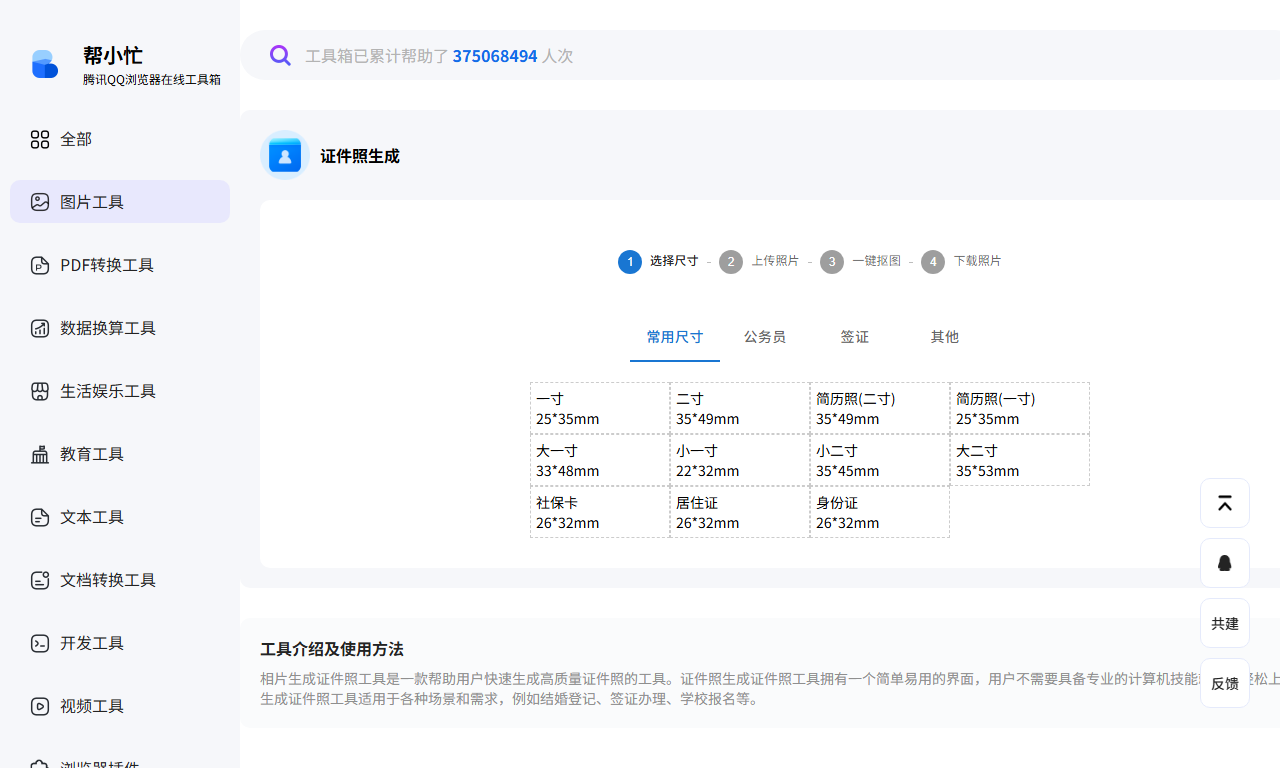Click the 文档转换工具 icon
Image resolution: width=1280 pixels, height=768 pixels.
pos(40,580)
